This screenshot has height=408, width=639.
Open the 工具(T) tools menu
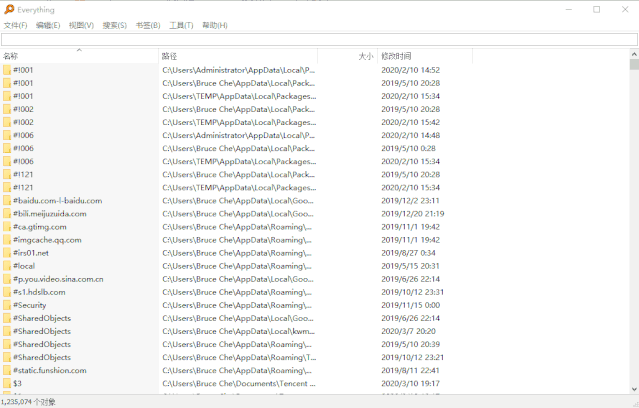coord(181,25)
